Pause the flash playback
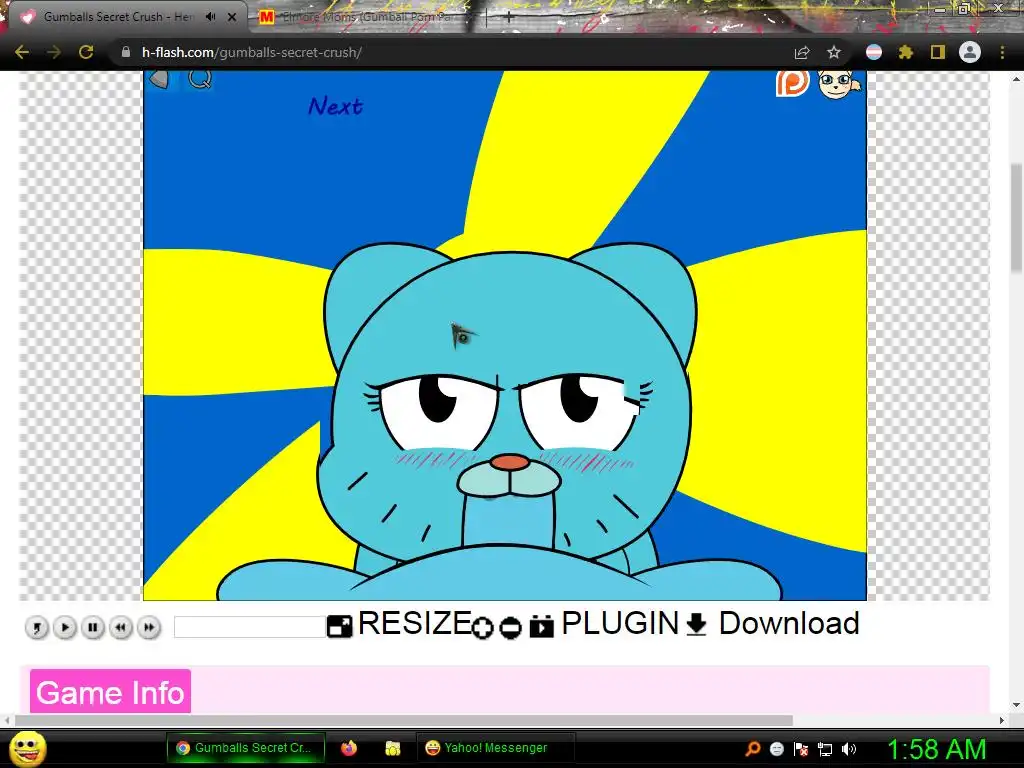Image resolution: width=1024 pixels, height=768 pixels. click(93, 628)
